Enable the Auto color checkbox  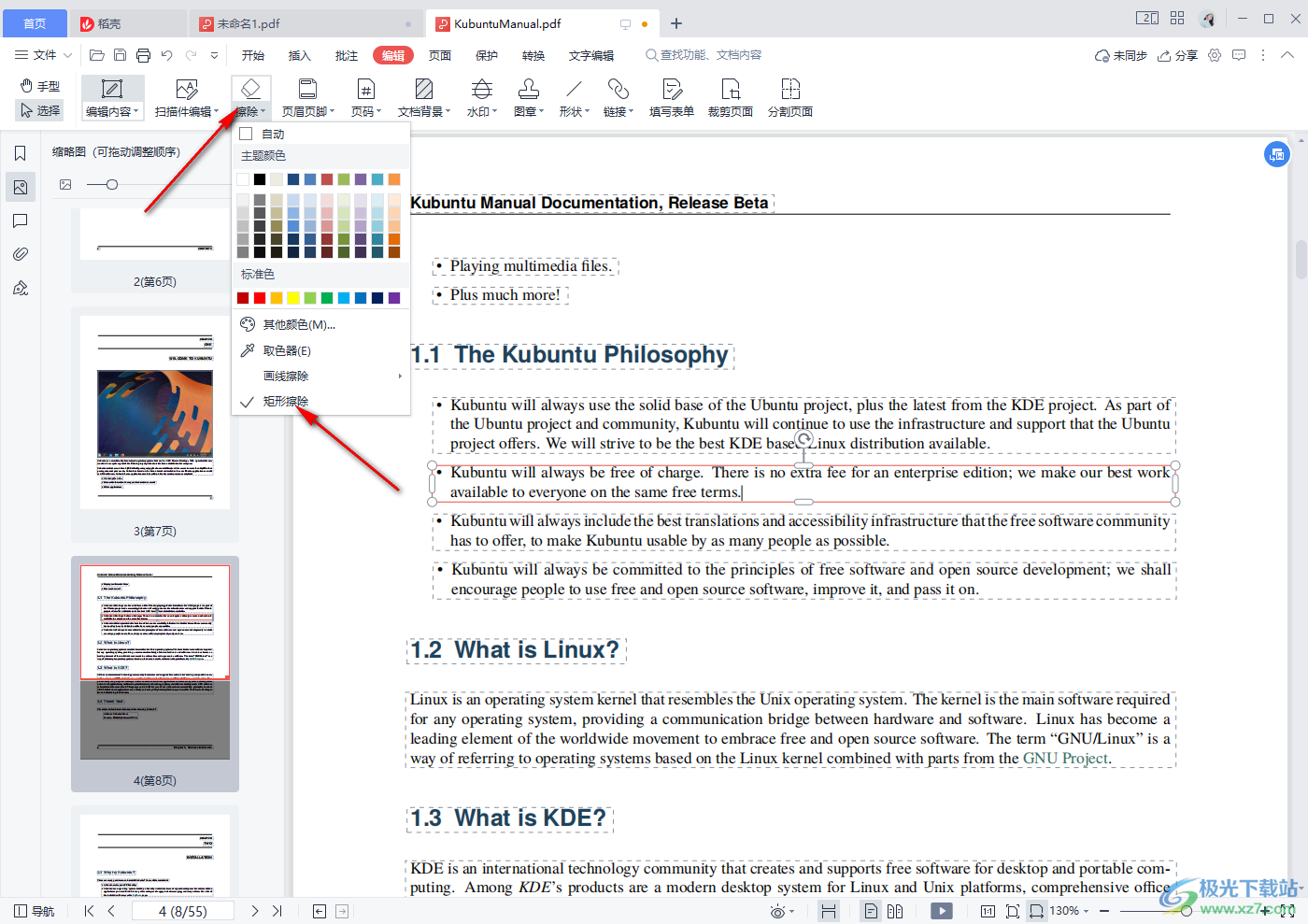tap(246, 134)
